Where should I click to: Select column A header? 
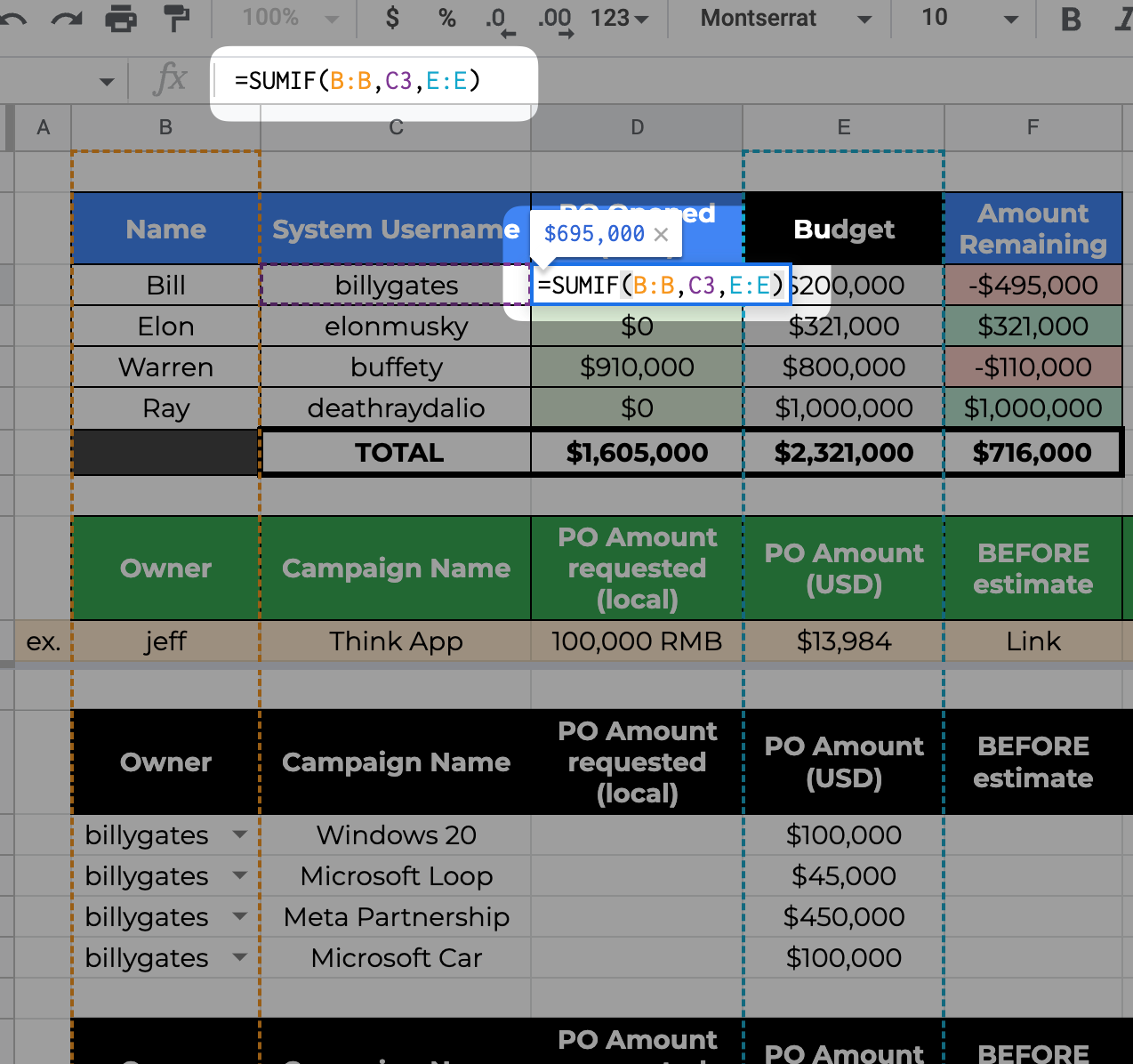[43, 127]
